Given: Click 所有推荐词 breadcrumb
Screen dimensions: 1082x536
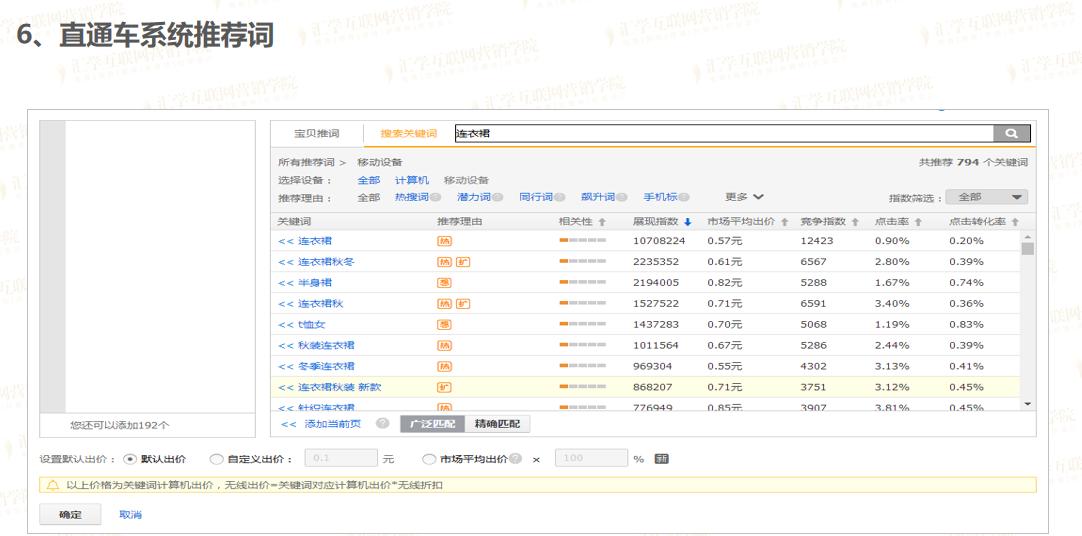Looking at the screenshot, I should 306,163.
